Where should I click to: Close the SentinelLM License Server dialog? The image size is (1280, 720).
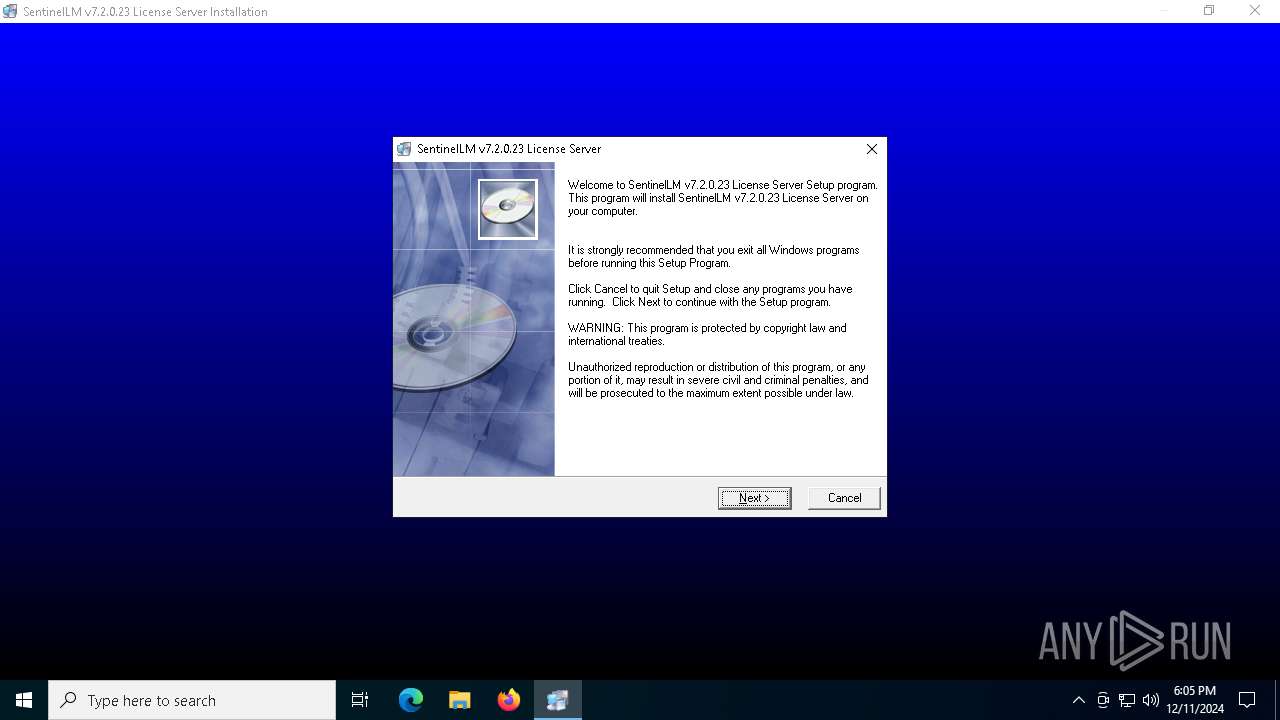(872, 149)
